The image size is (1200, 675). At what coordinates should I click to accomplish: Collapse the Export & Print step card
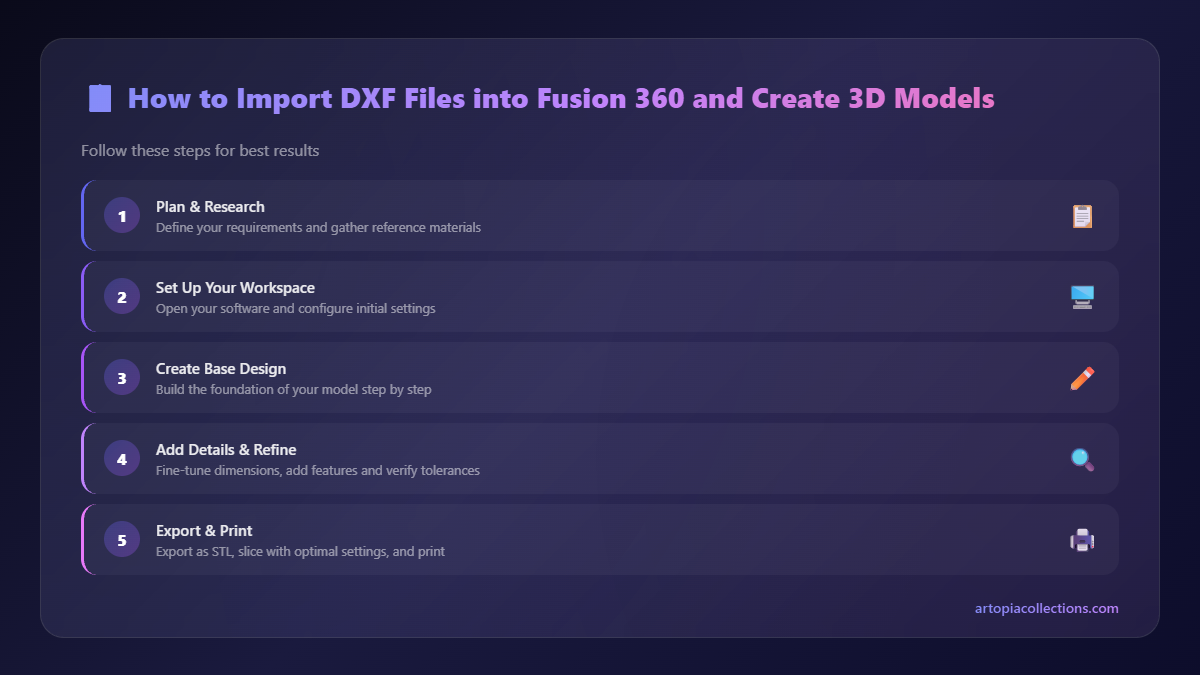pyautogui.click(x=600, y=539)
